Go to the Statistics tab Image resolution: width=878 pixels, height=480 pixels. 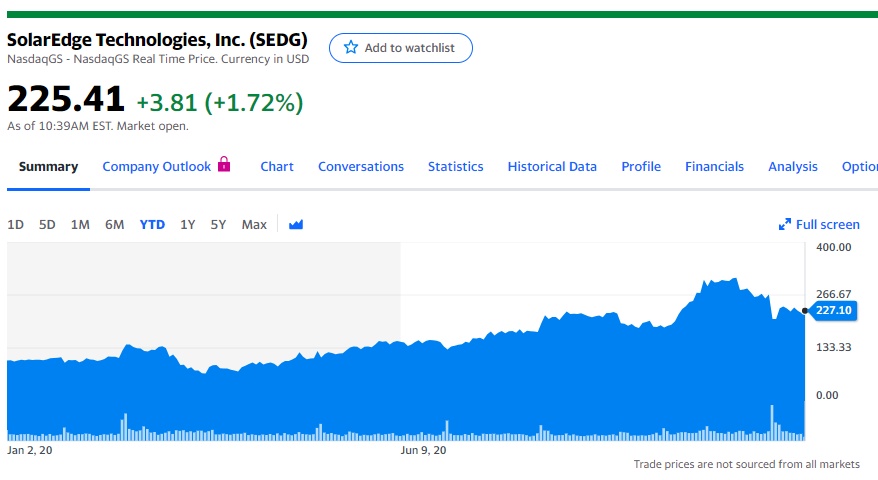coord(455,166)
